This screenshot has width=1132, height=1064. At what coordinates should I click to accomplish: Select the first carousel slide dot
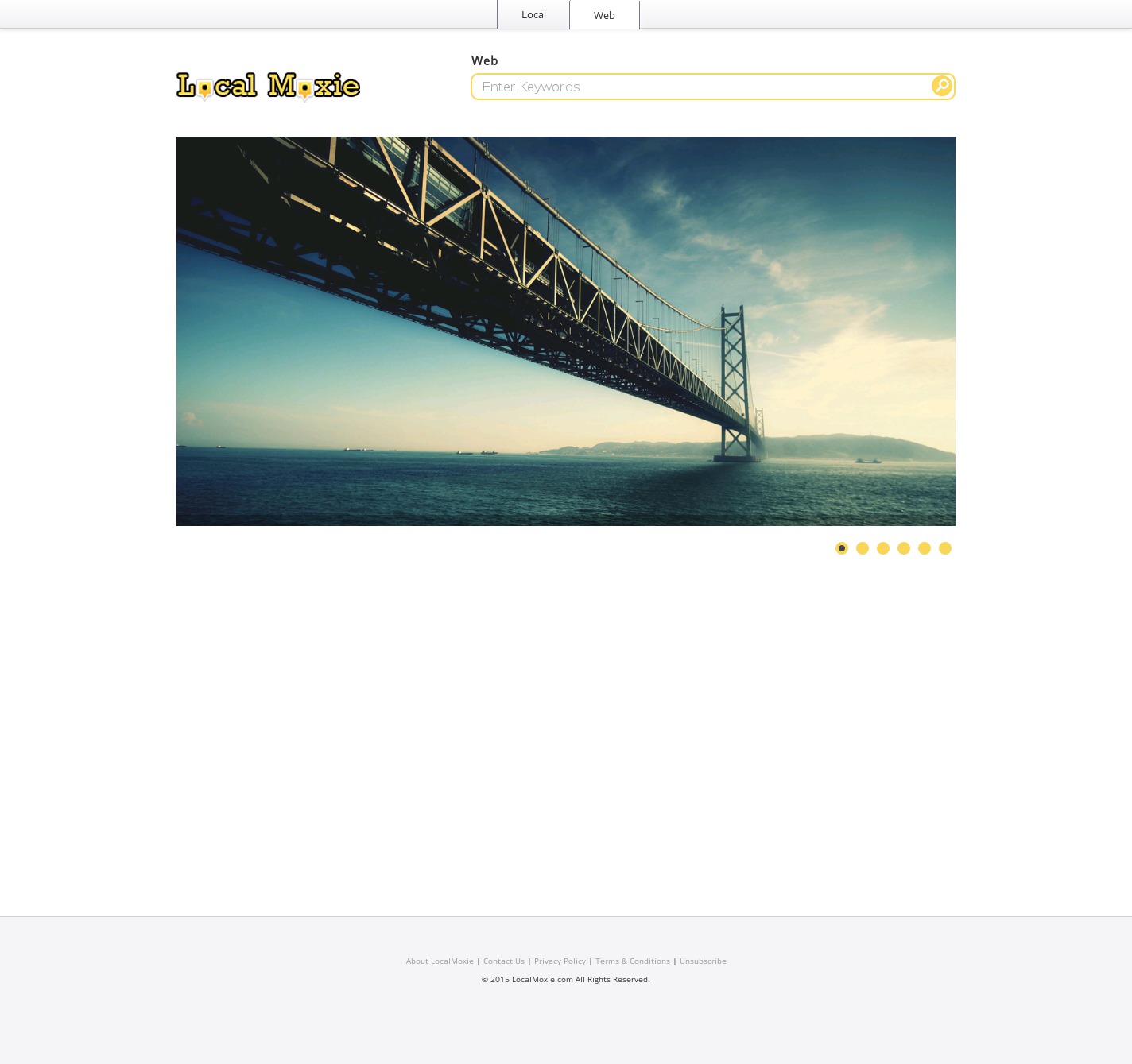click(842, 548)
